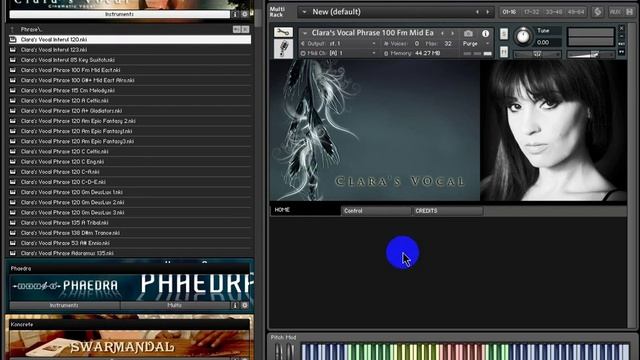This screenshot has width=640, height=360.
Task: Show instrument info with the round i icon
Action: pyautogui.click(x=485, y=33)
